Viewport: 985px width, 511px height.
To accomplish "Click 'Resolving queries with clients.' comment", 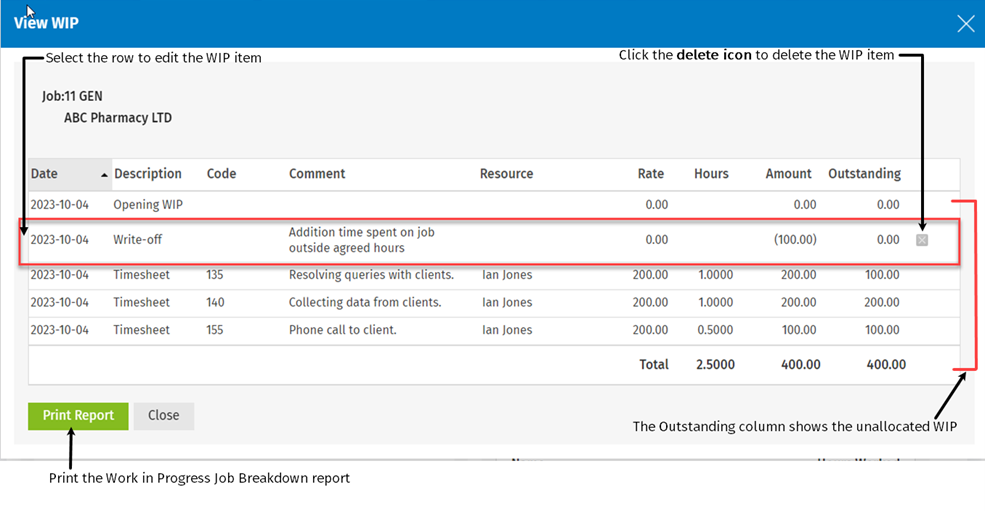I will click(x=371, y=275).
